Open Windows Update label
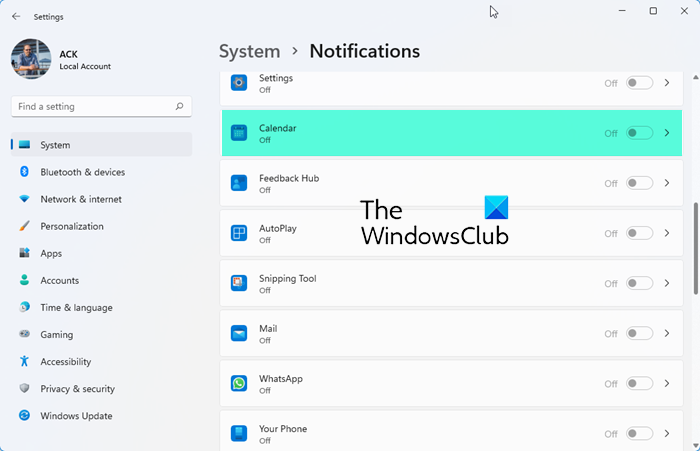This screenshot has width=700, height=451. [x=76, y=416]
